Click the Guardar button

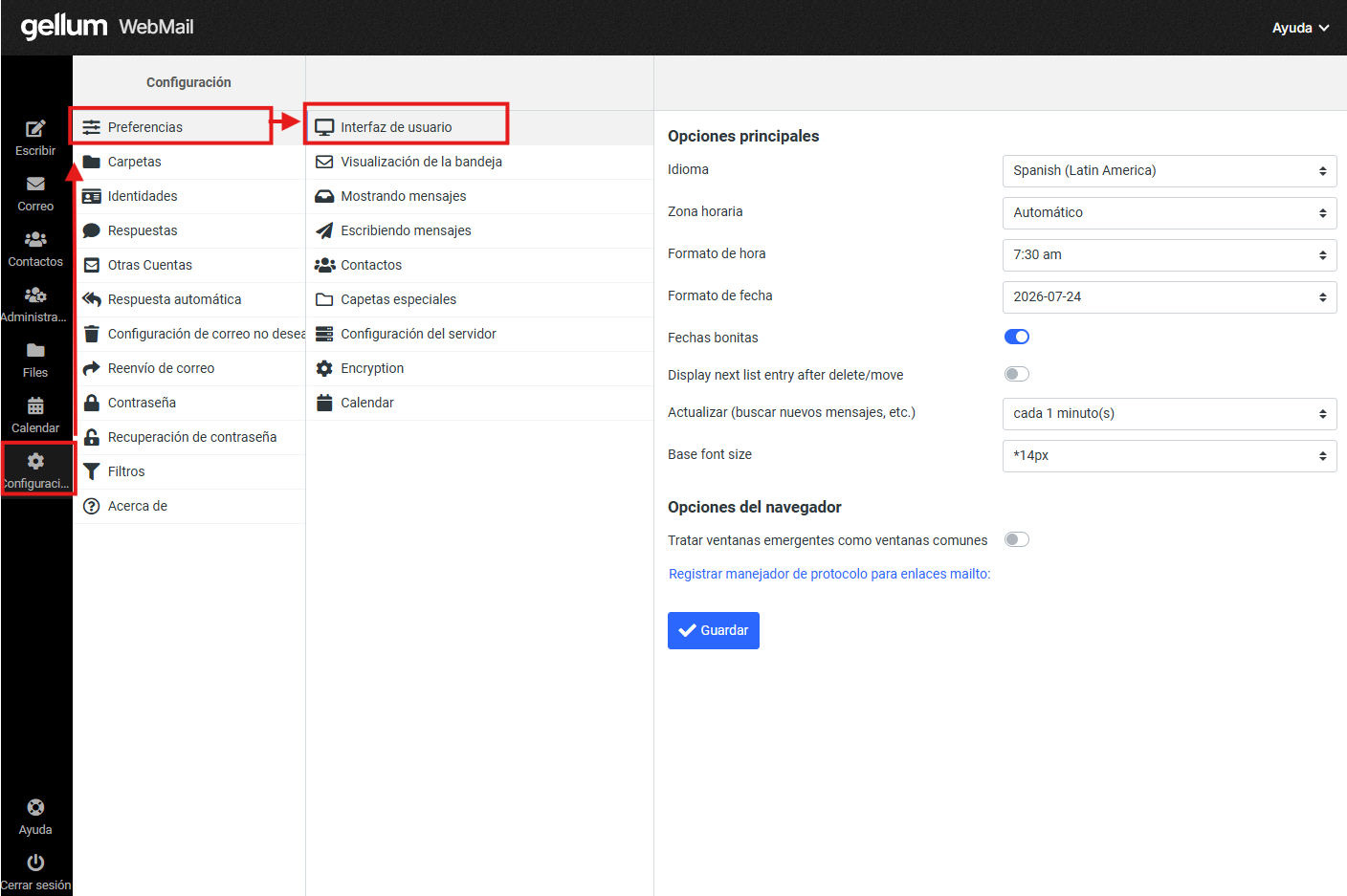point(714,630)
